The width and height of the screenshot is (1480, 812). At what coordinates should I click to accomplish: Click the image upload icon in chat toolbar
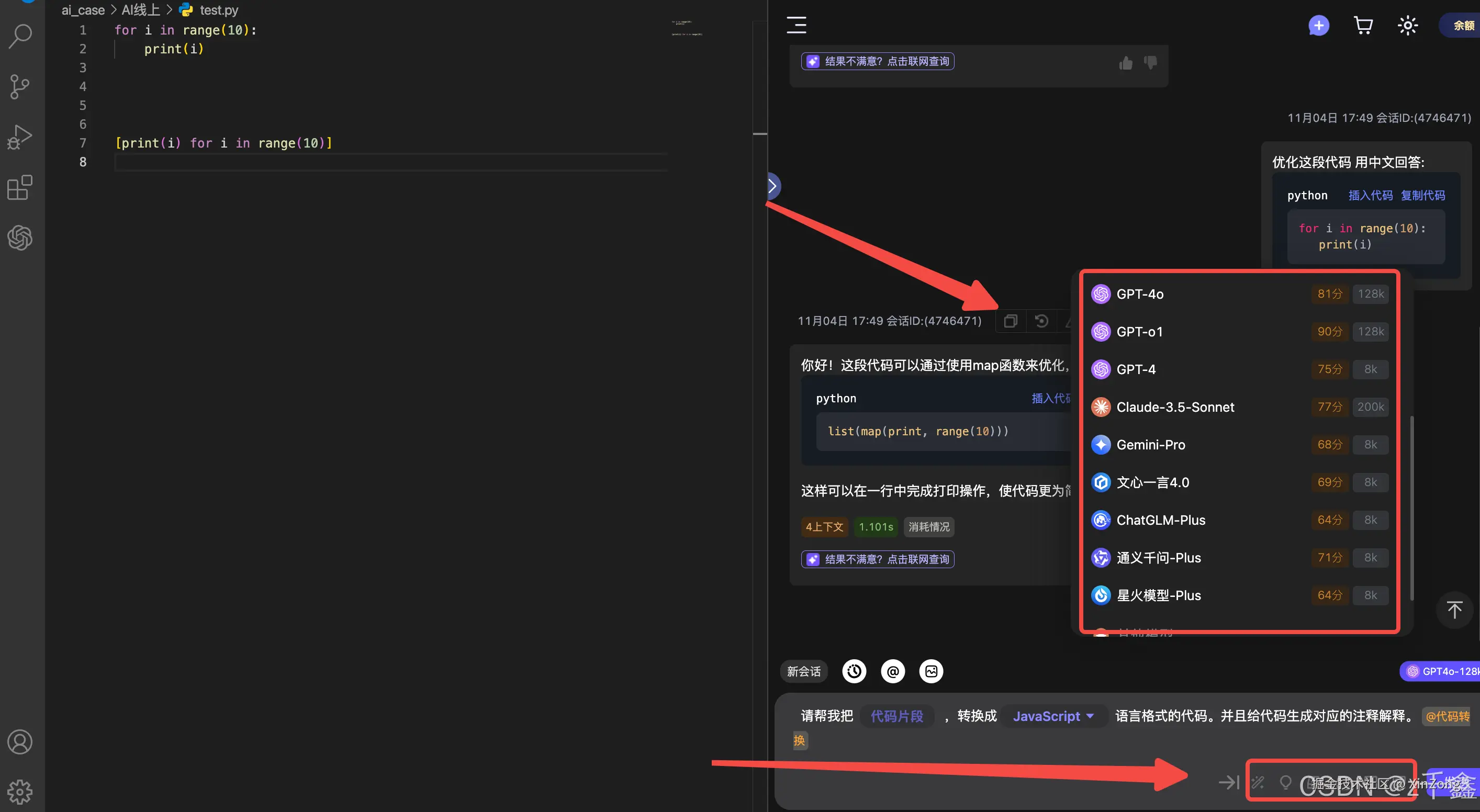click(932, 671)
